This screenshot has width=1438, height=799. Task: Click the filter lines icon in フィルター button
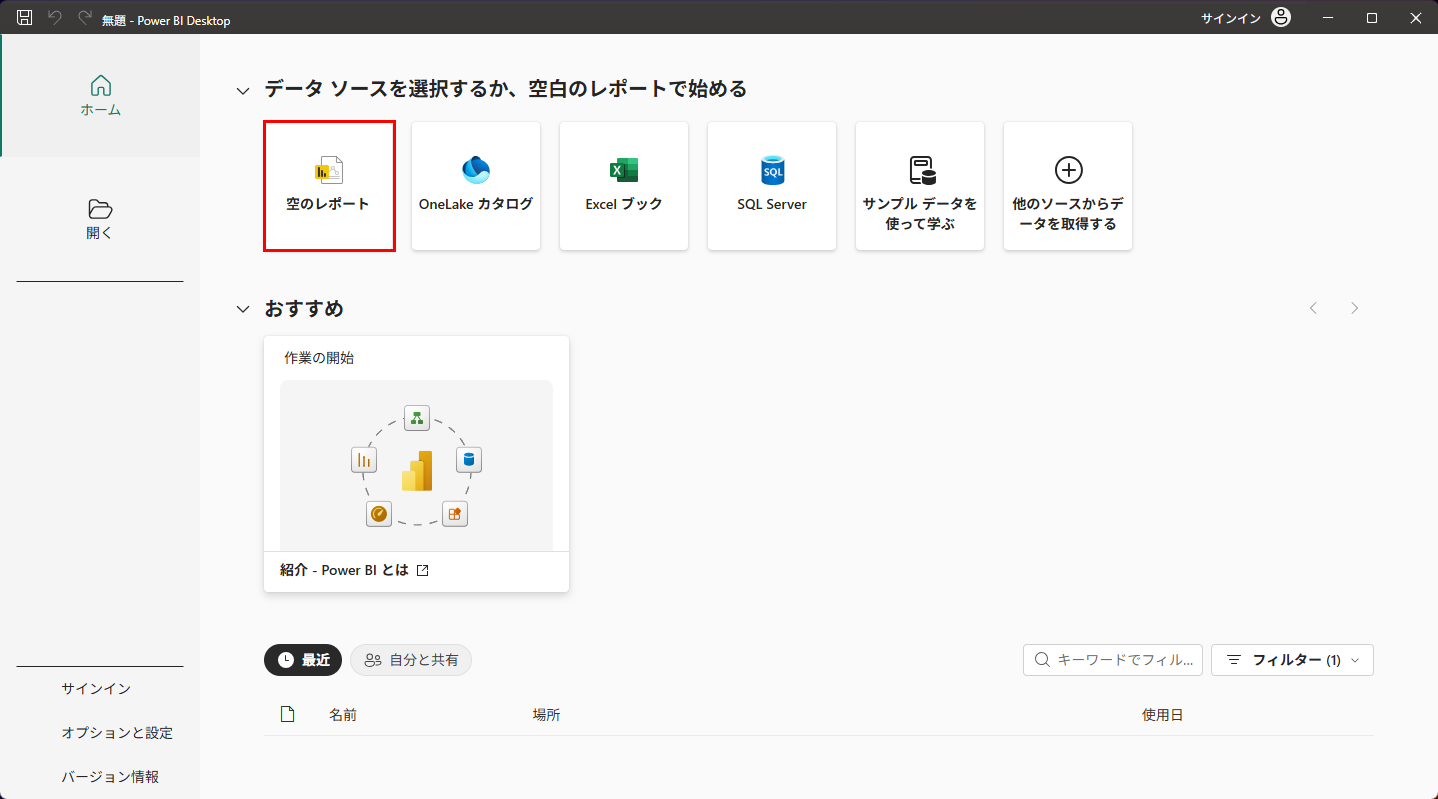click(1234, 660)
